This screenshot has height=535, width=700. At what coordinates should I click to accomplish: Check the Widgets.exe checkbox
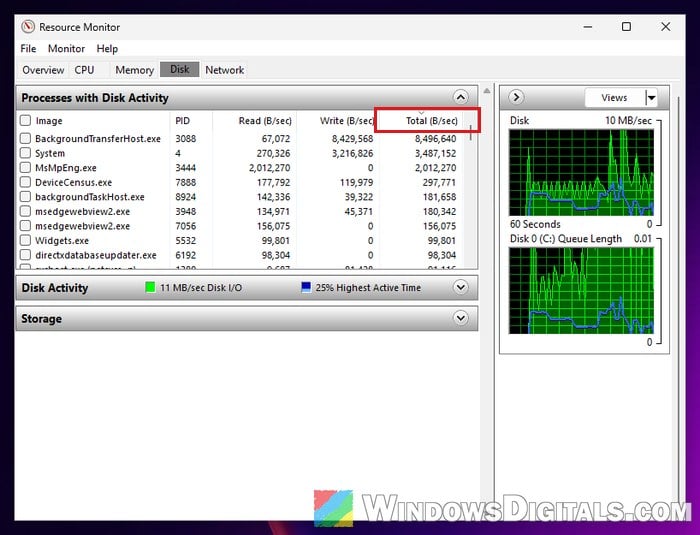click(25, 240)
